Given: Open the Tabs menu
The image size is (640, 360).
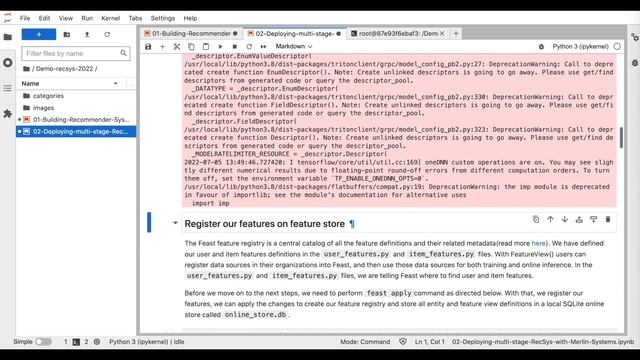Looking at the screenshot, I should (x=135, y=18).
